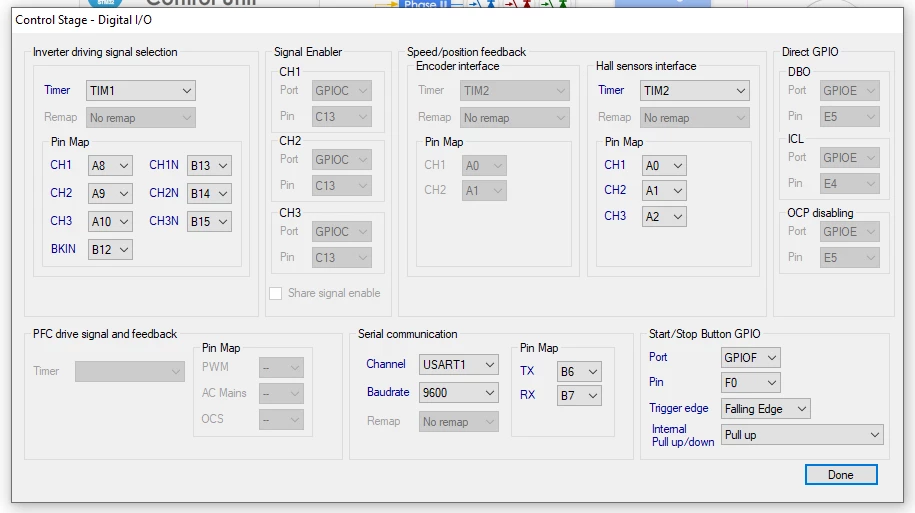
Task: Open the TX B6 pin dropdown
Action: [579, 372]
